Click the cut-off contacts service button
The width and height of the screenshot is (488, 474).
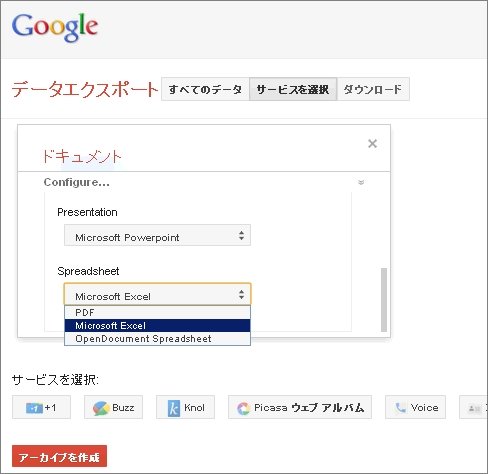[x=473, y=407]
